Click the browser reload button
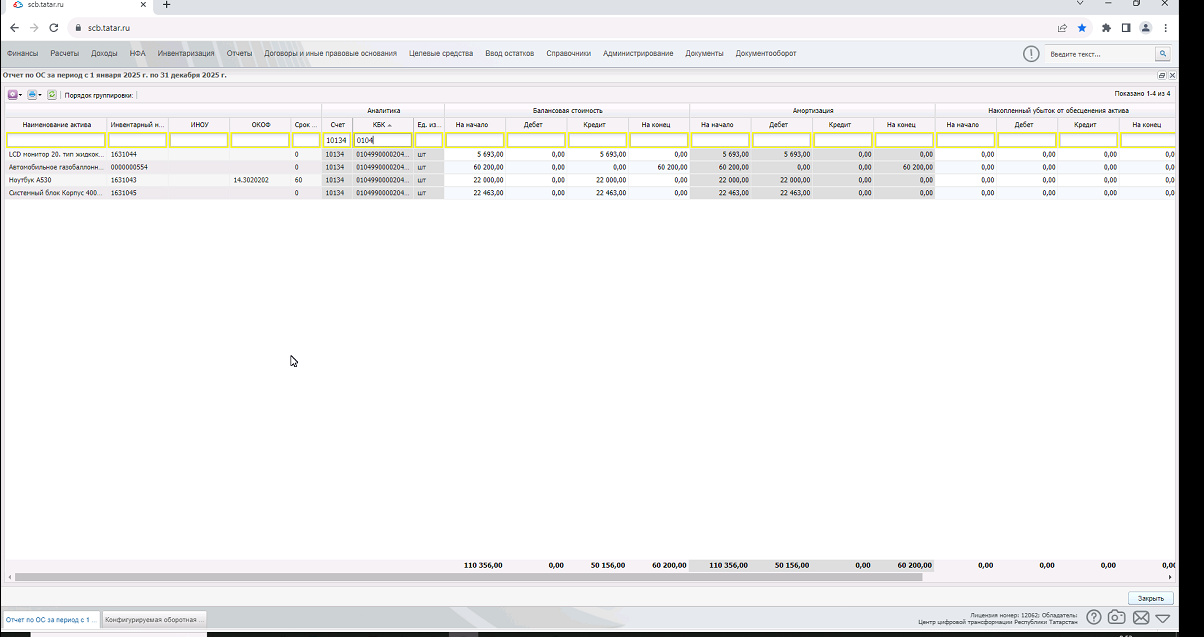 54,28
